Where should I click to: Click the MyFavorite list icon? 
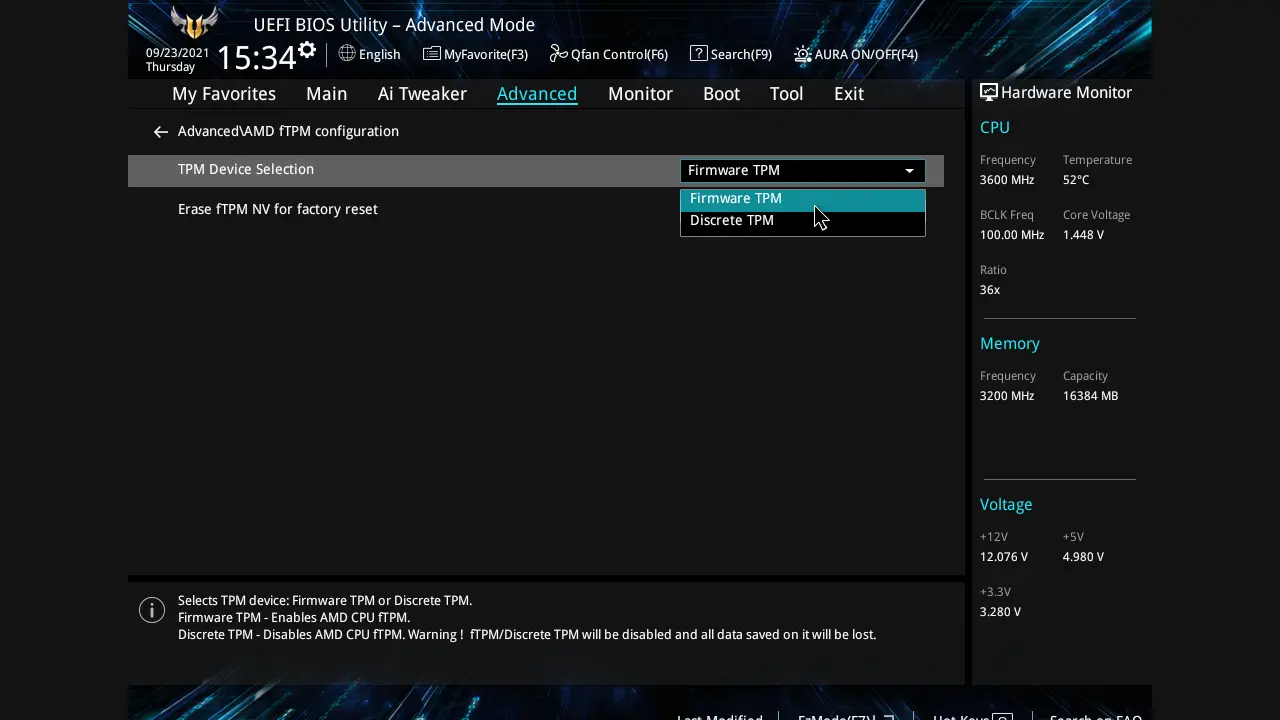pyautogui.click(x=432, y=54)
